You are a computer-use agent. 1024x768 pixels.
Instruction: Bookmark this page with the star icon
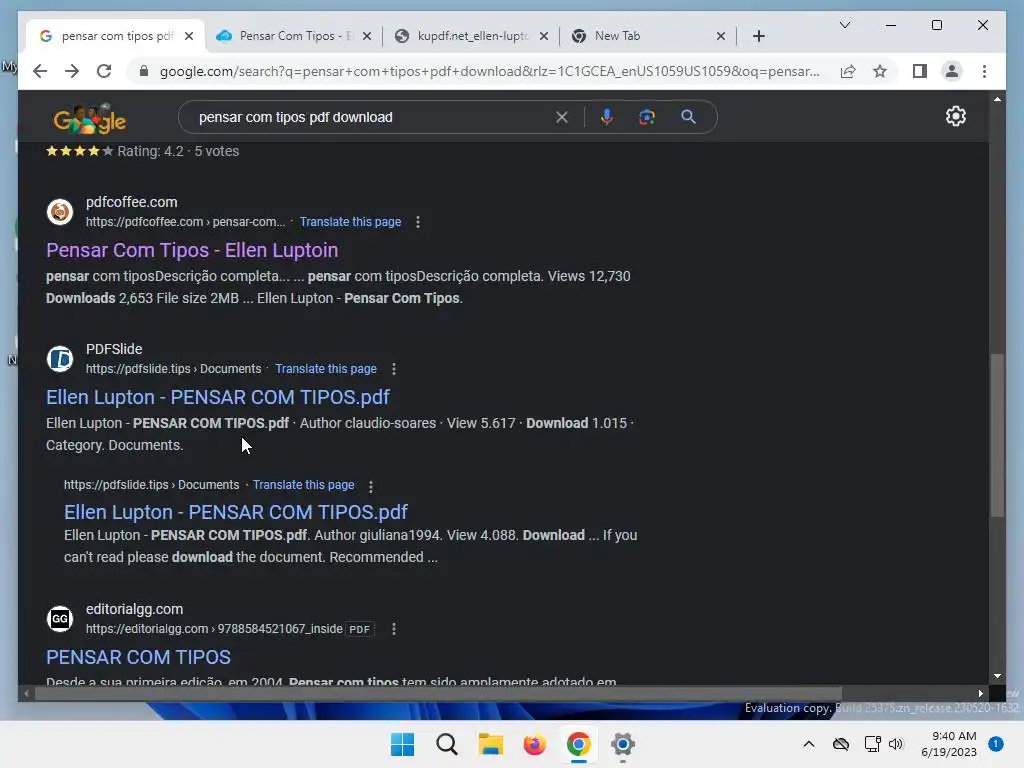[x=880, y=71]
